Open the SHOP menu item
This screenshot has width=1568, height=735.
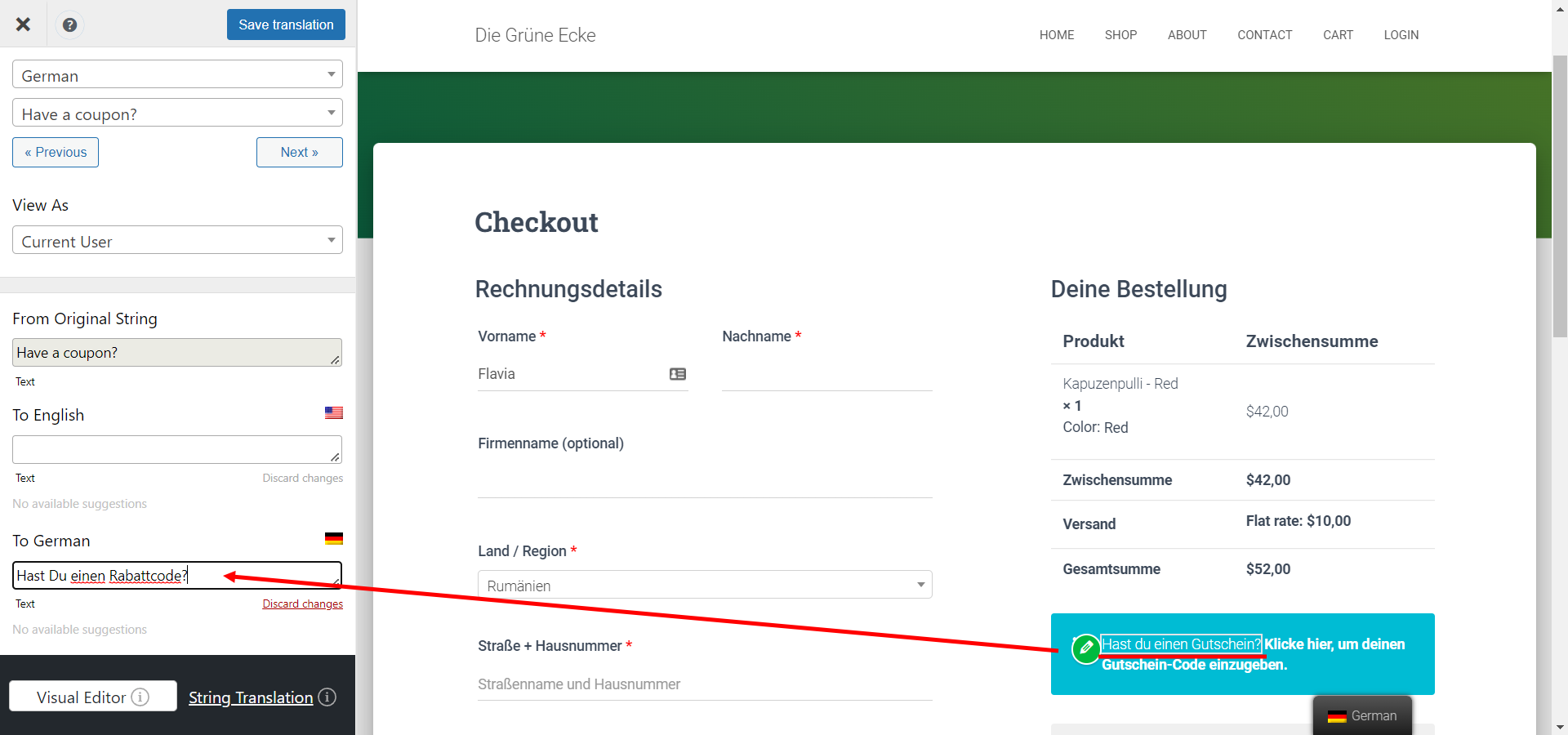coord(1120,35)
